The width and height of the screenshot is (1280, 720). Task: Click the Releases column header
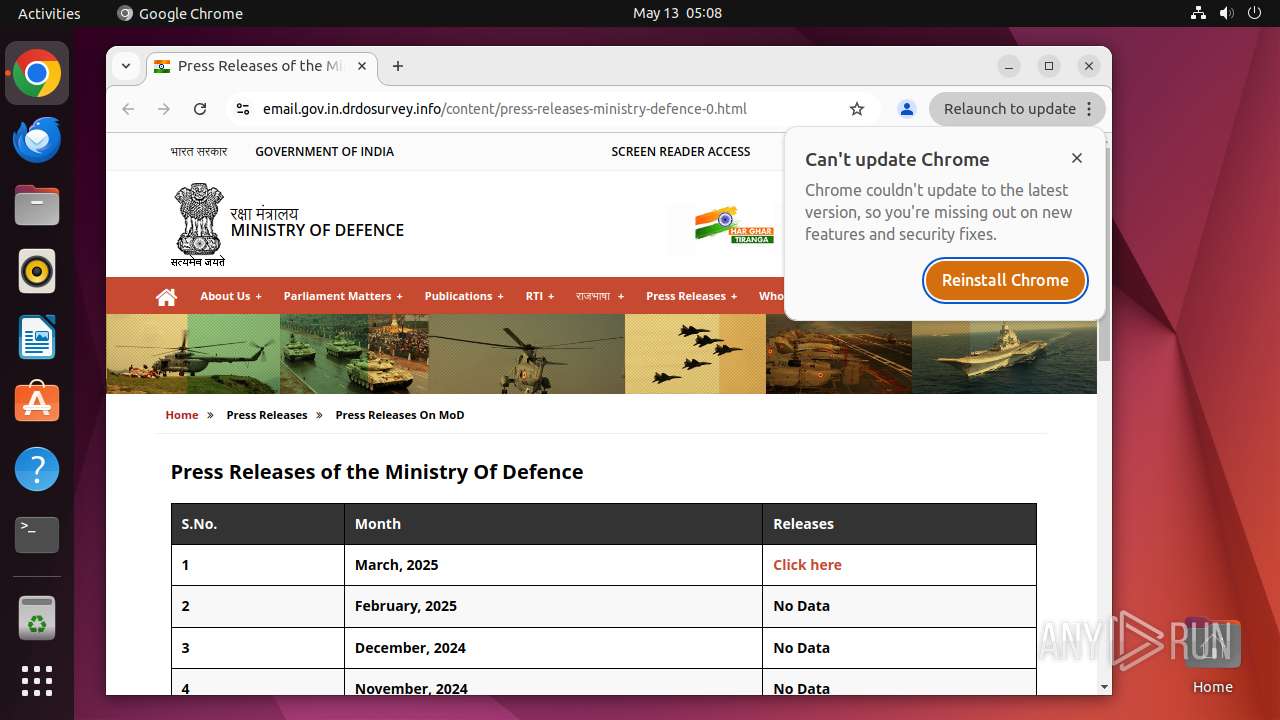899,524
